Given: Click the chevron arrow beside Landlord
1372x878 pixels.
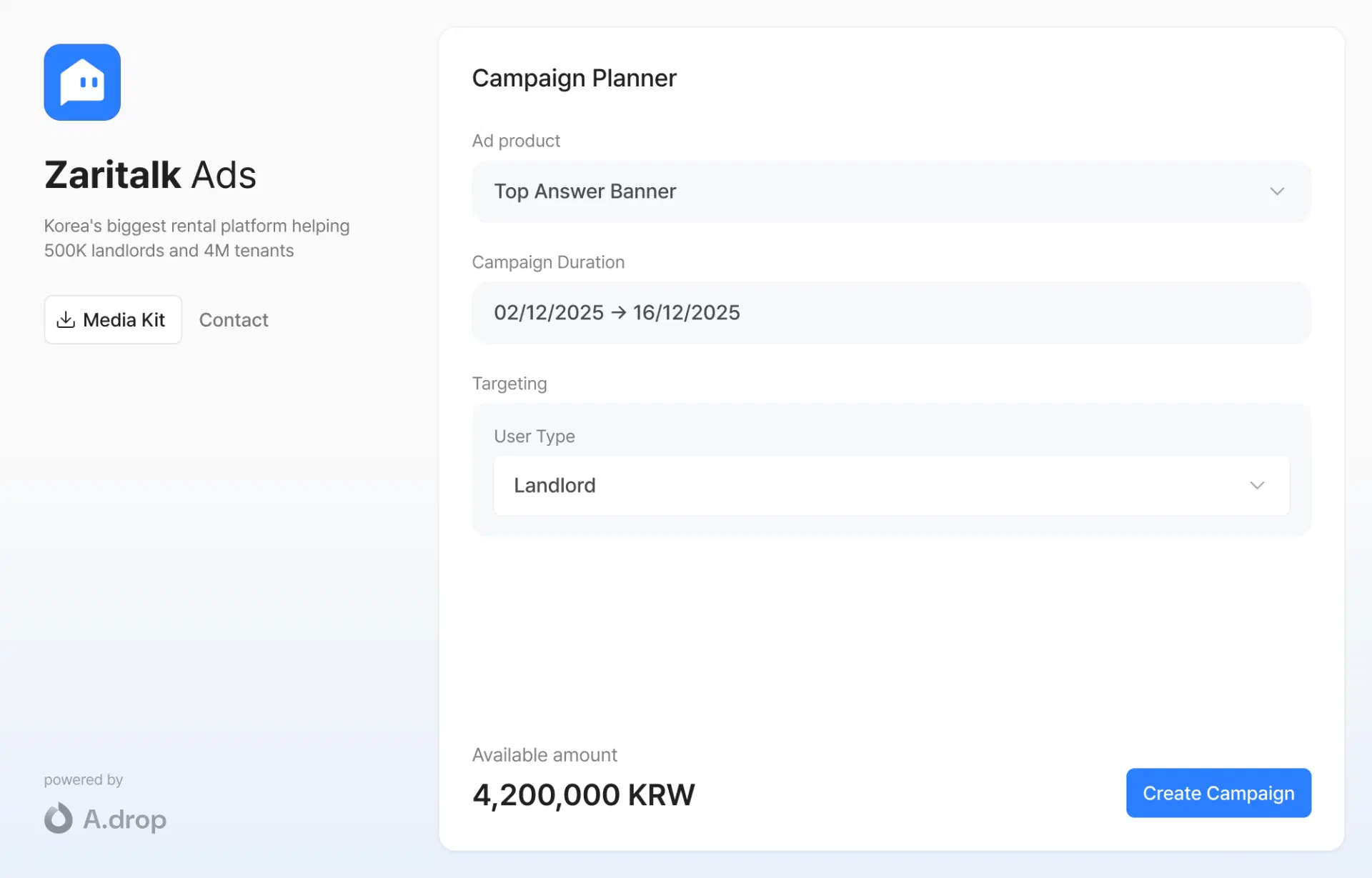Looking at the screenshot, I should pyautogui.click(x=1257, y=486).
